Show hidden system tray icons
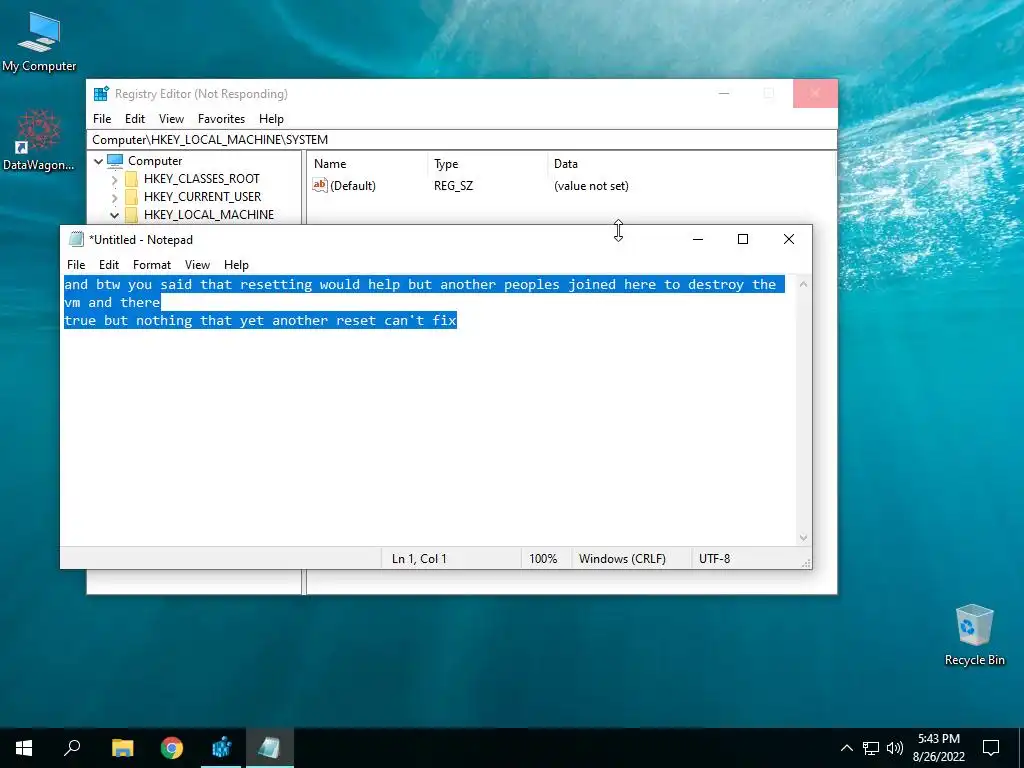 [x=846, y=748]
